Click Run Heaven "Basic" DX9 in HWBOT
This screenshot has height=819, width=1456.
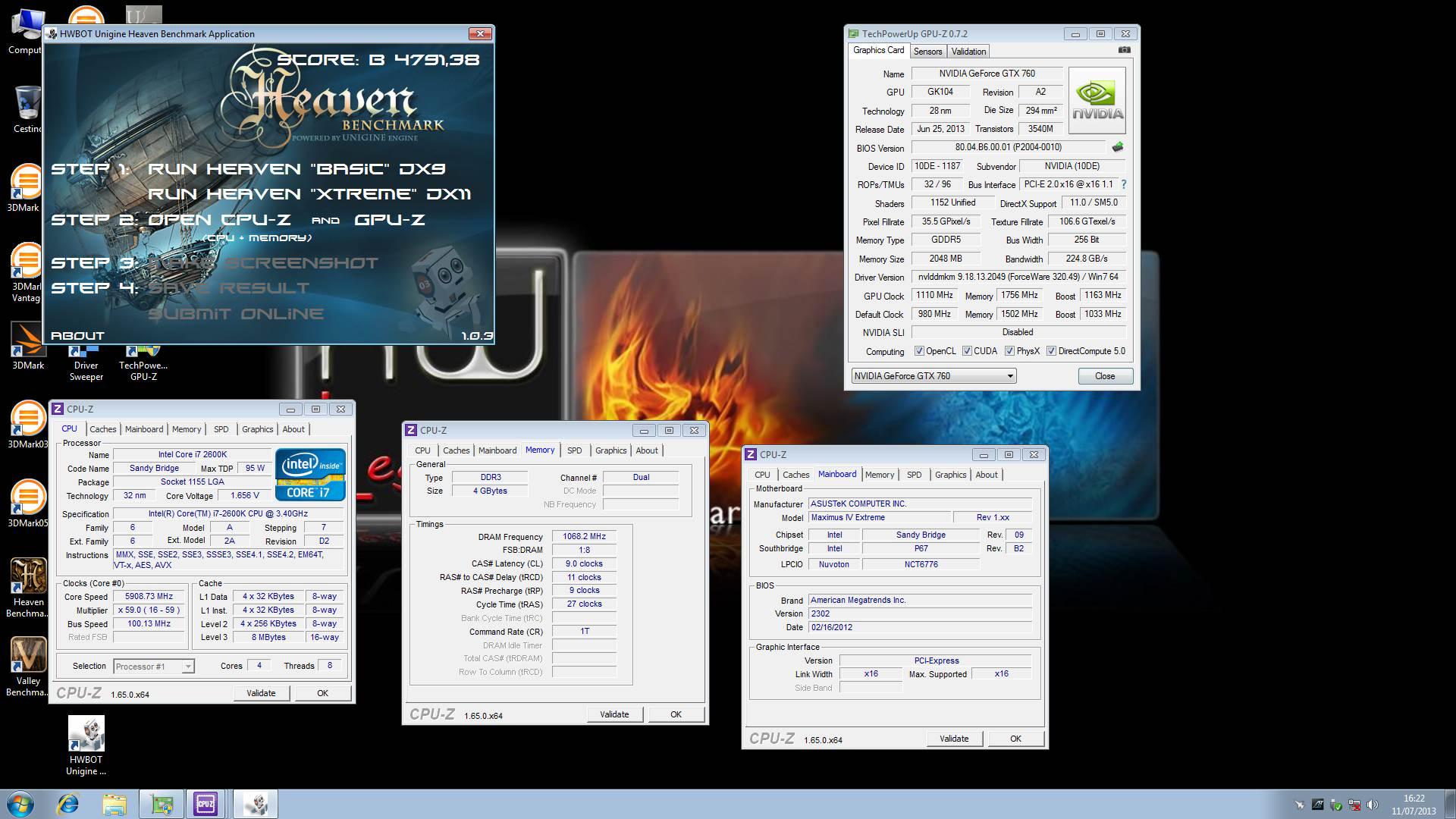(x=297, y=169)
